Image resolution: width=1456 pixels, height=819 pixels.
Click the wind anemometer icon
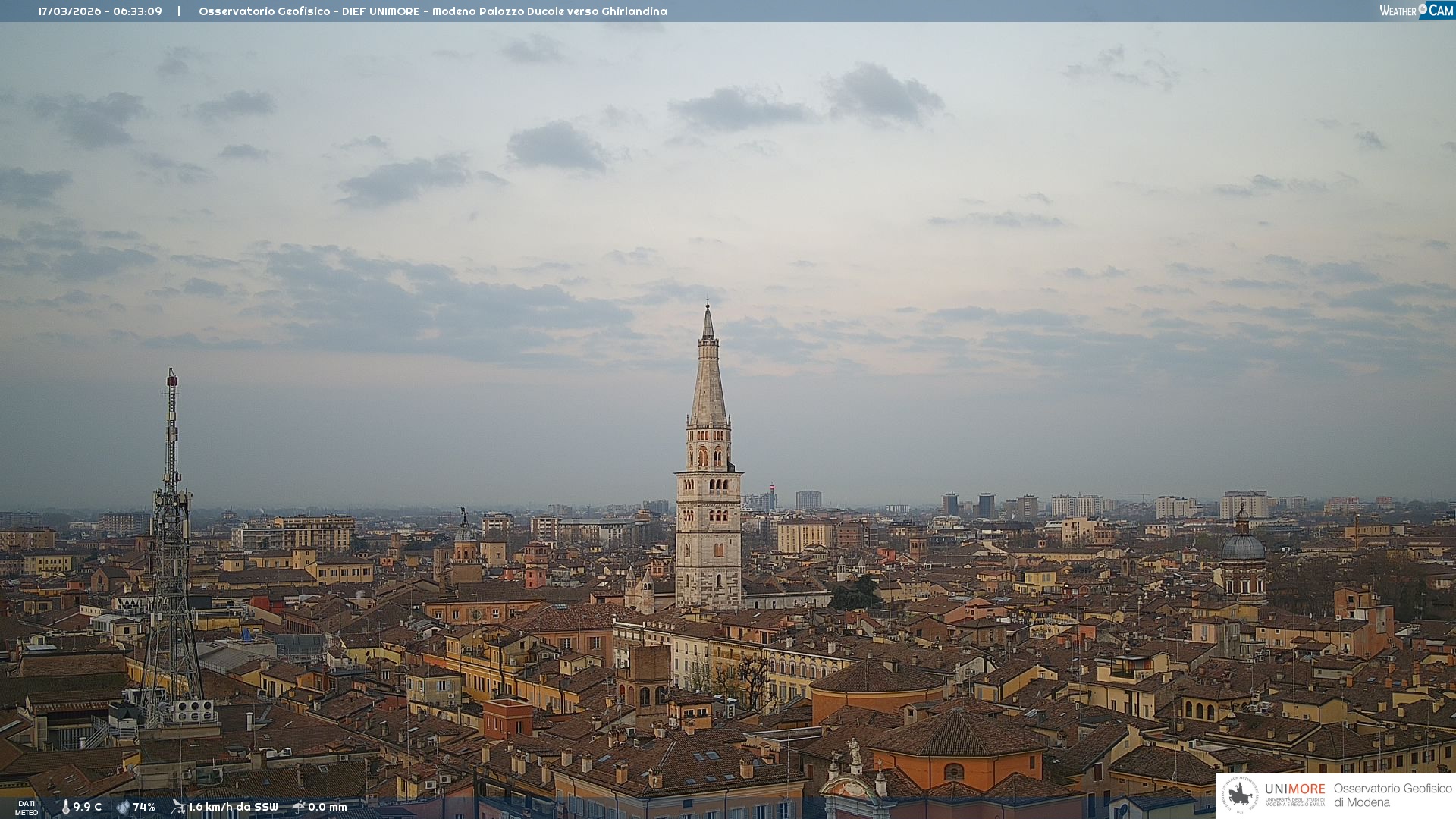(178, 807)
